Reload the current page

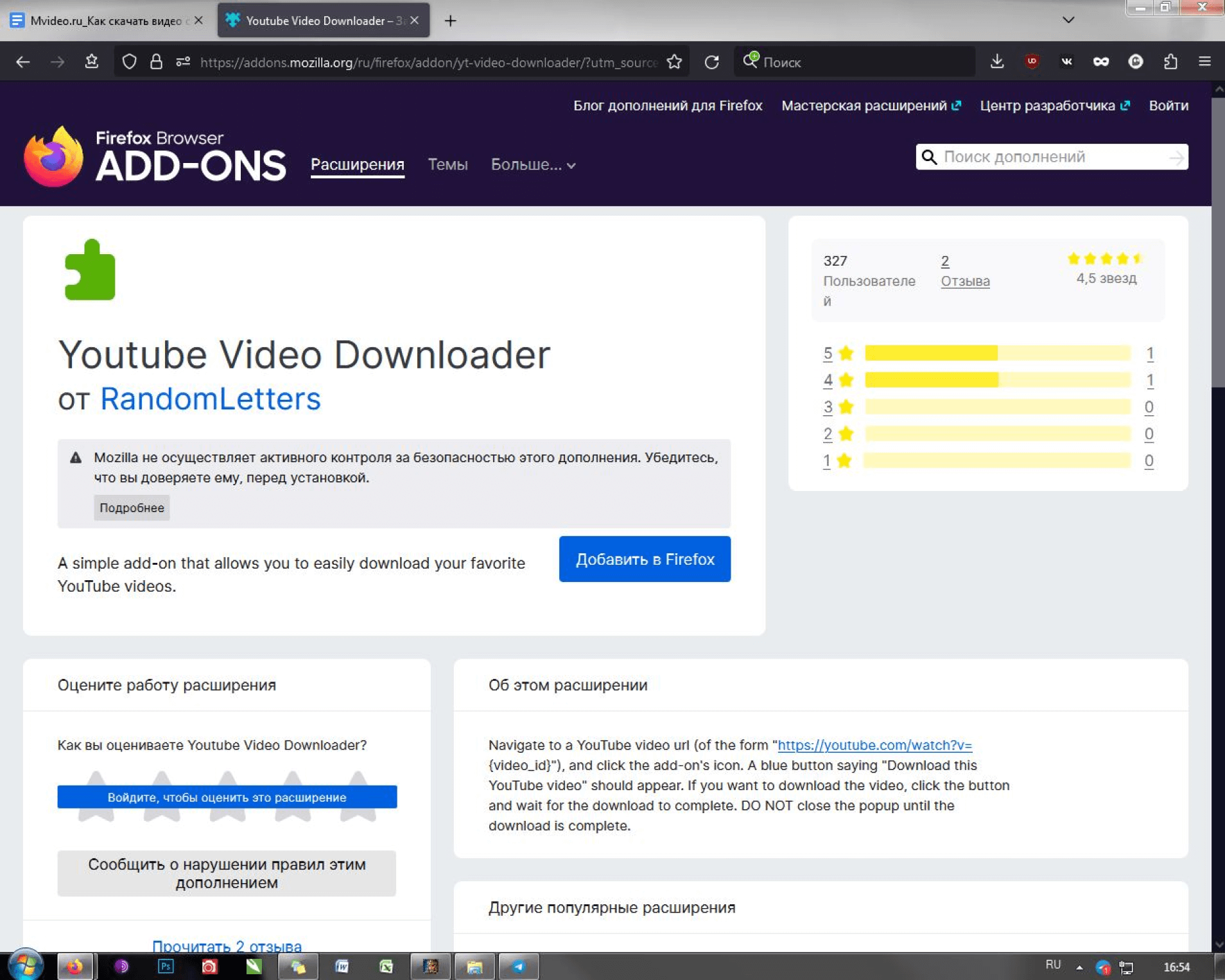point(711,62)
